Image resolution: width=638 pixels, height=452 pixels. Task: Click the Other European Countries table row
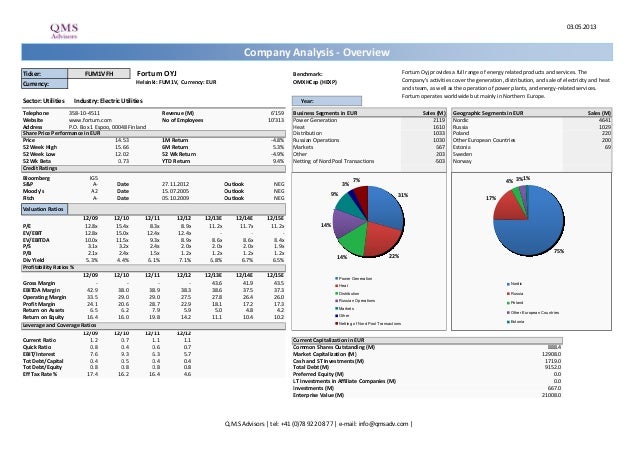[x=532, y=140]
